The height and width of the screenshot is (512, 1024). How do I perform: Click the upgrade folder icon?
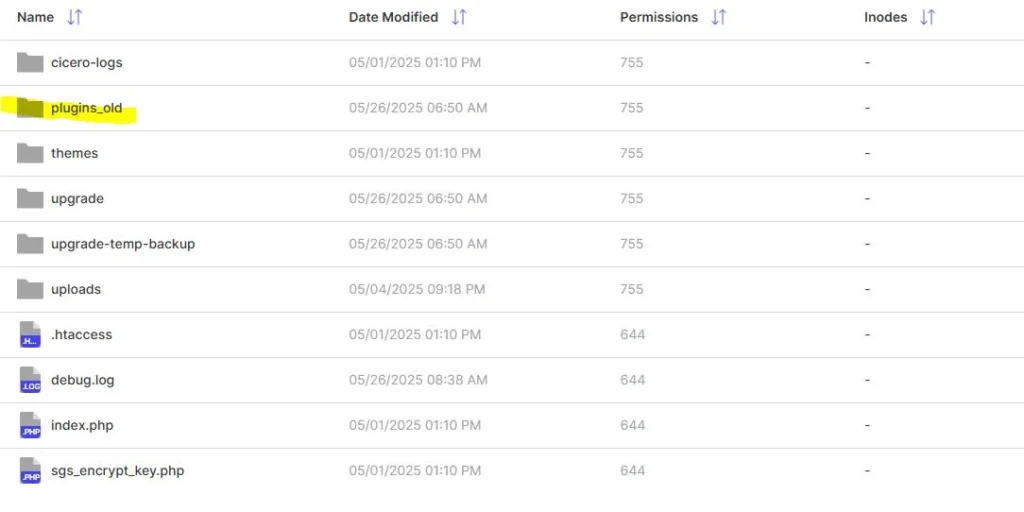pyautogui.click(x=30, y=198)
